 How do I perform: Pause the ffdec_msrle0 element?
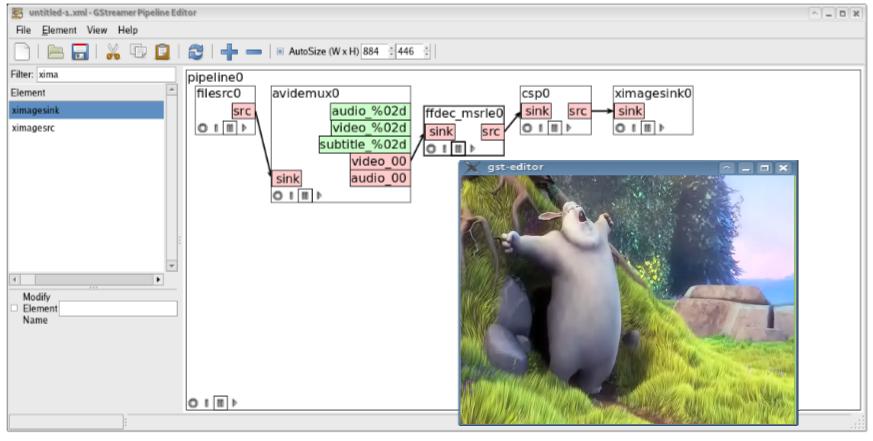pos(458,149)
